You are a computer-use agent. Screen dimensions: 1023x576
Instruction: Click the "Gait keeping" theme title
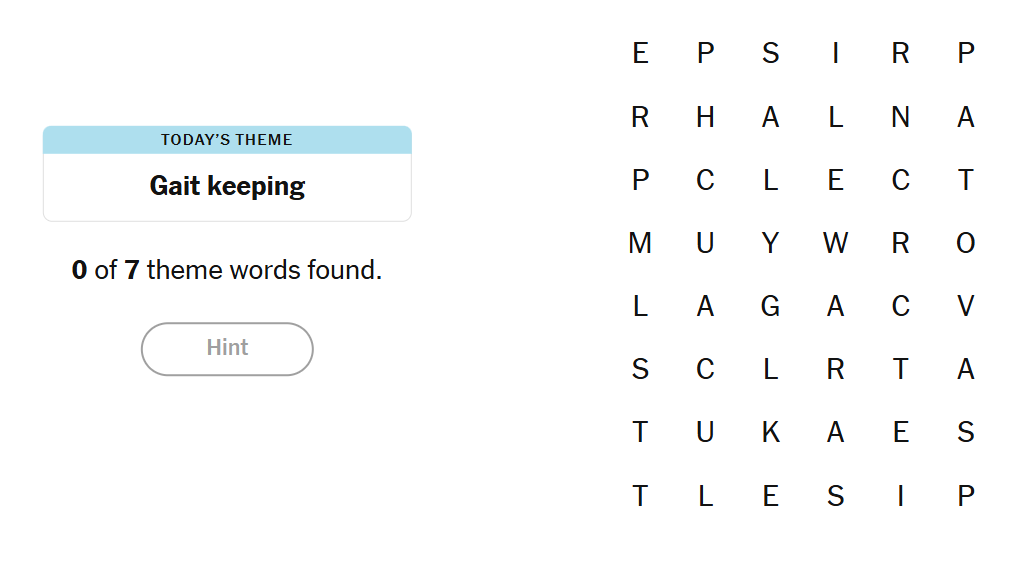[227, 186]
